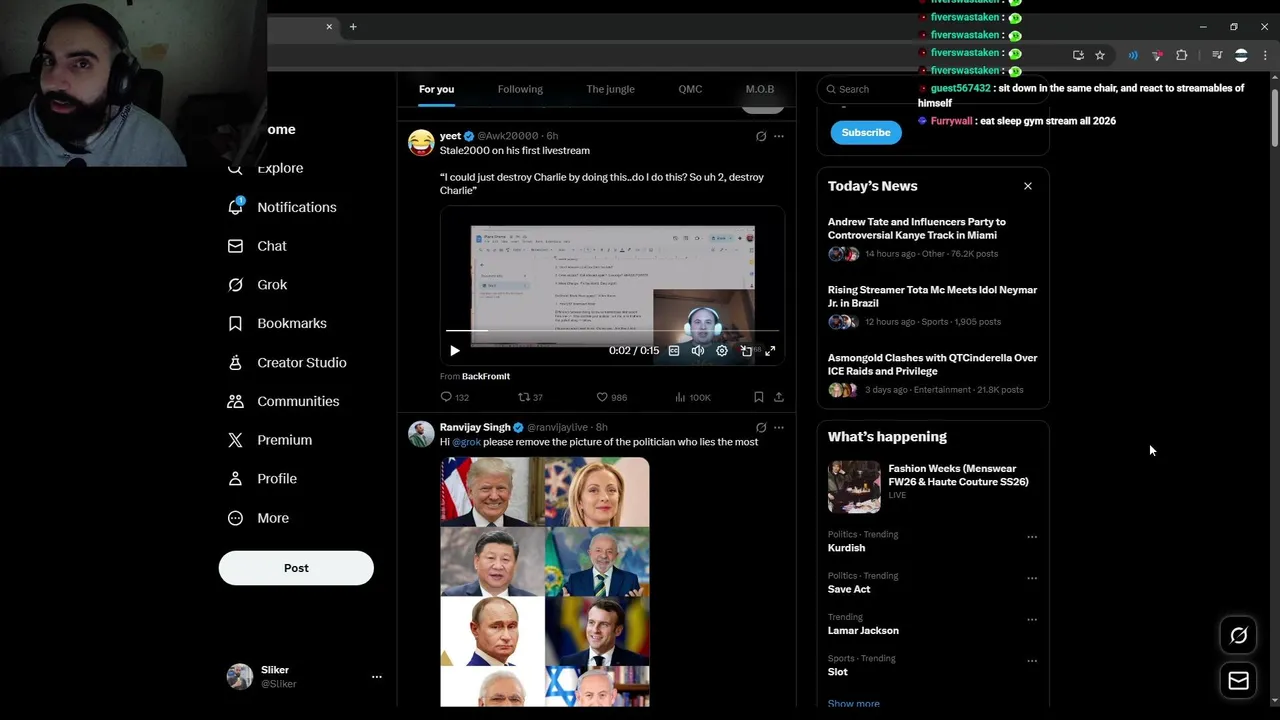Viewport: 1280px width, 720px height.
Task: Click Show more under What's happening
Action: coord(854,703)
